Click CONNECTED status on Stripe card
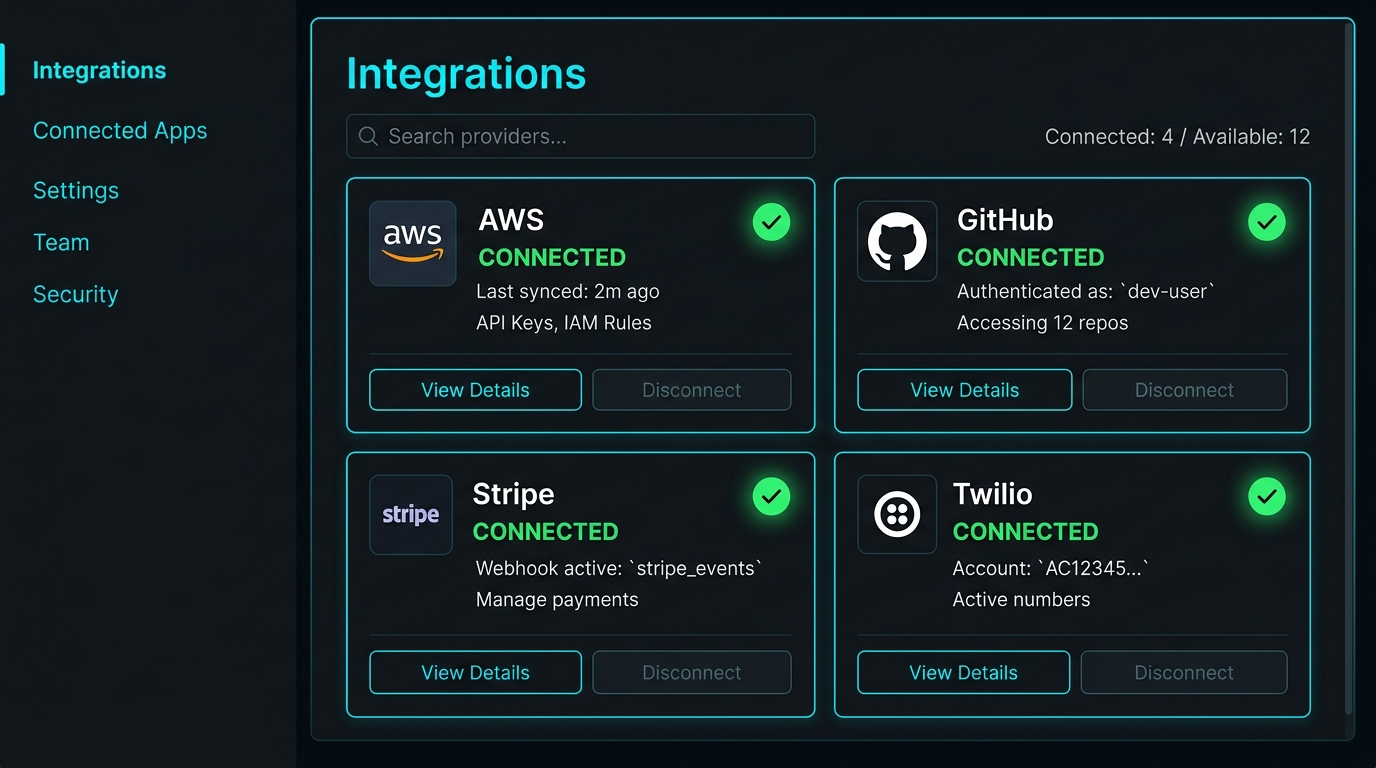Viewport: 1376px width, 768px height. (546, 532)
